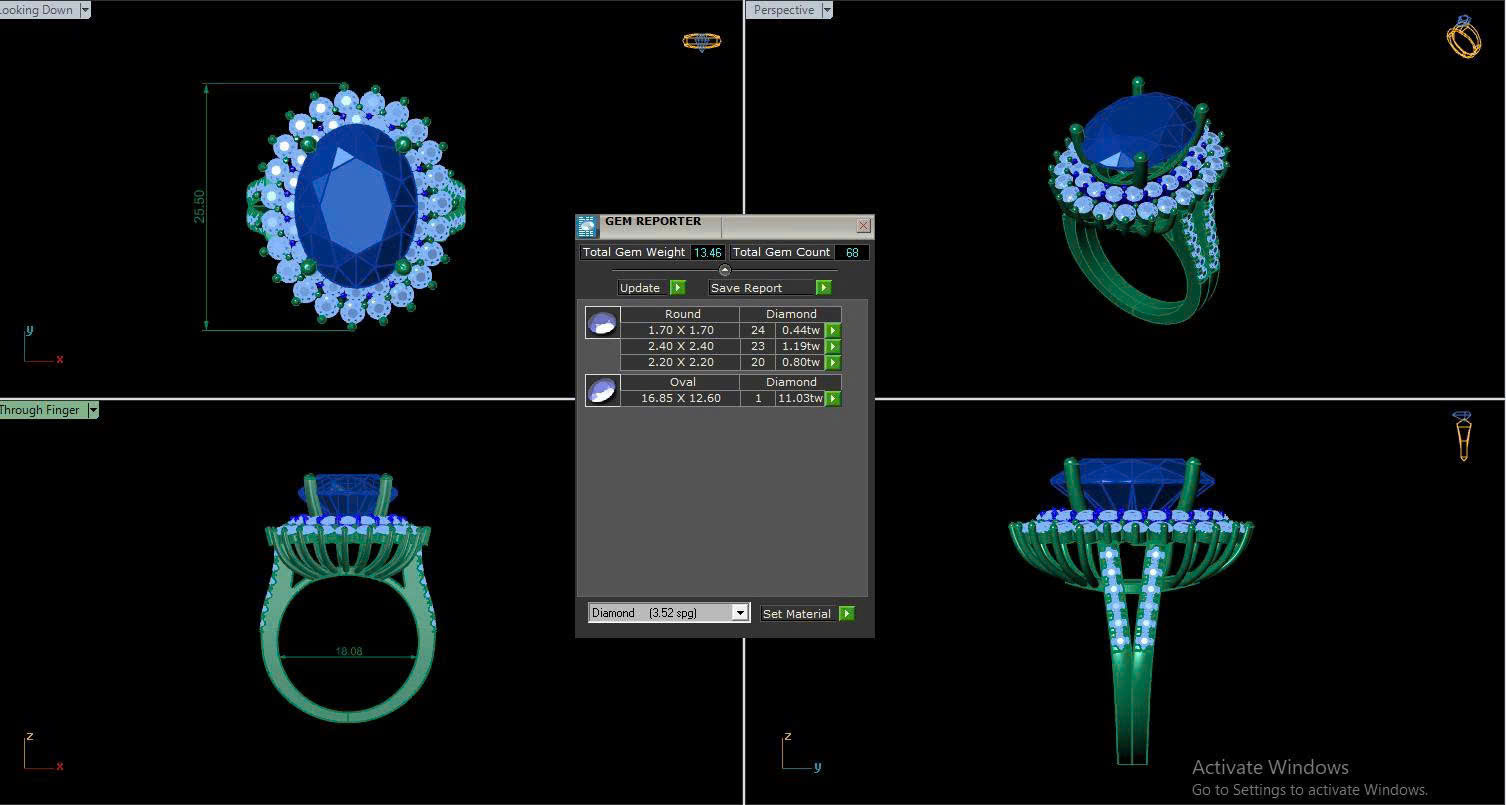Open the Looking Down viewport dropdown
The width and height of the screenshot is (1506, 805).
point(84,10)
